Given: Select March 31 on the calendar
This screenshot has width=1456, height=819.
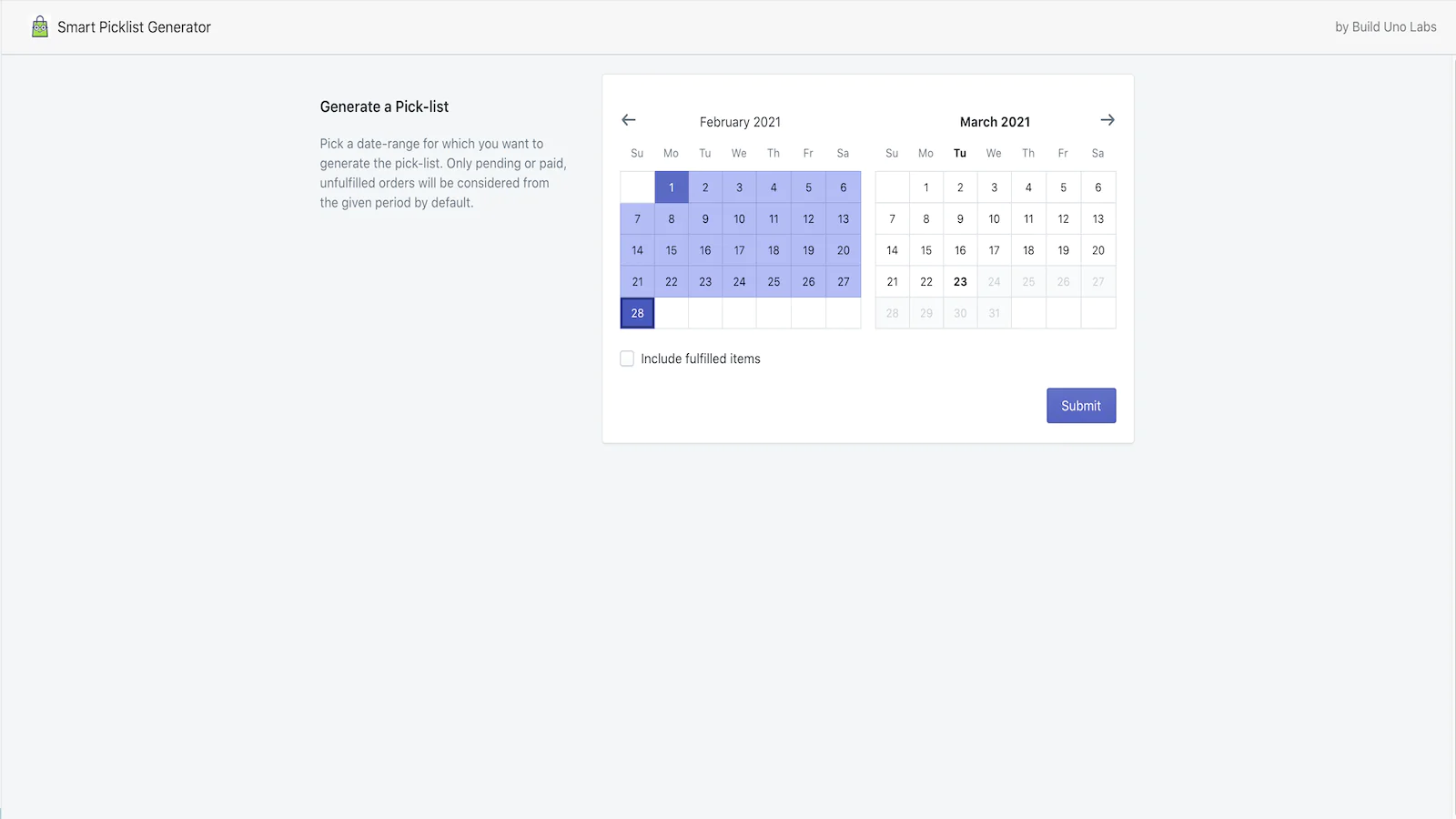Looking at the screenshot, I should click(x=994, y=312).
